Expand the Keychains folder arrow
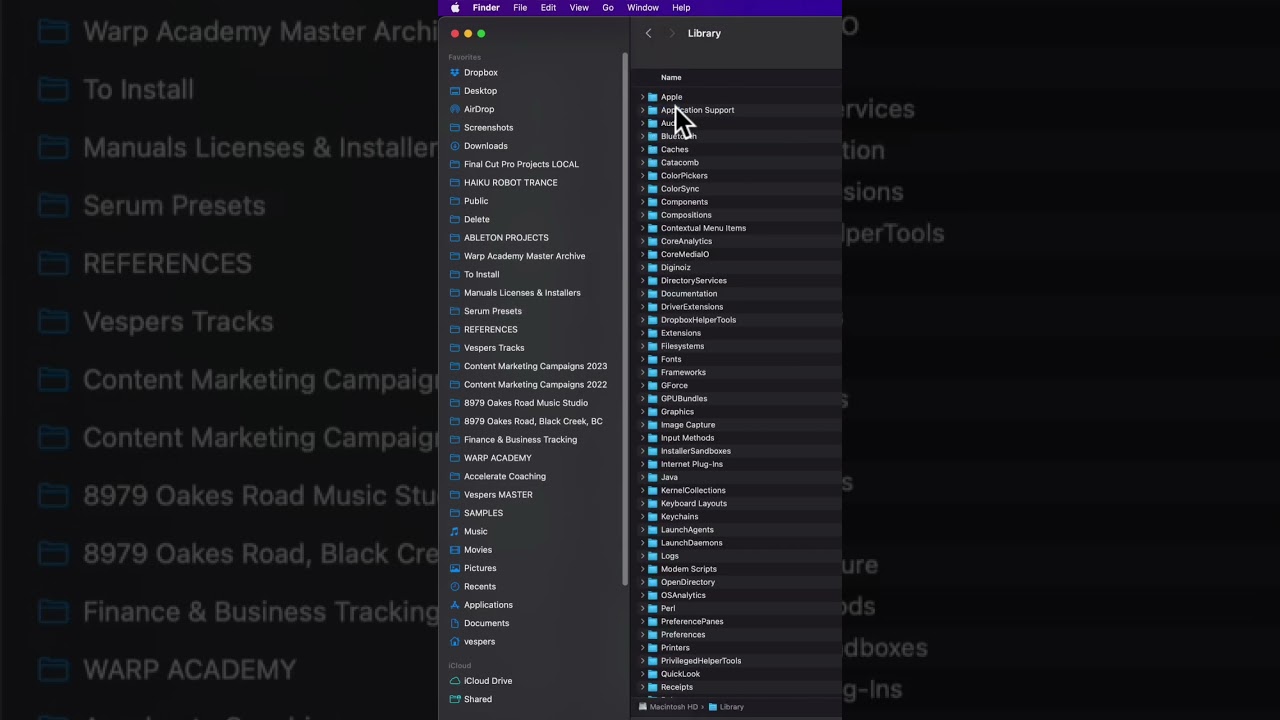 click(x=642, y=517)
